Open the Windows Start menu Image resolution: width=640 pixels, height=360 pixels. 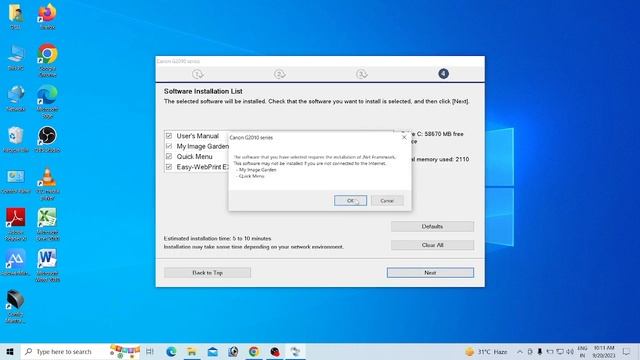(x=10, y=351)
